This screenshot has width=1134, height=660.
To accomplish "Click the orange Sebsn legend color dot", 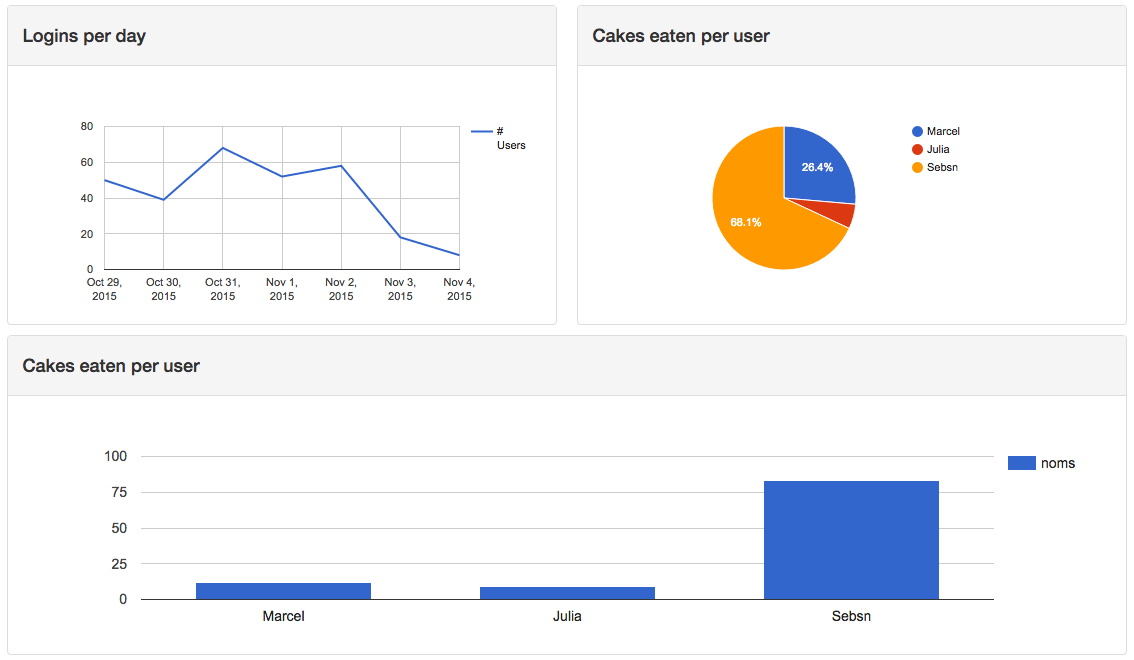I will [x=917, y=168].
